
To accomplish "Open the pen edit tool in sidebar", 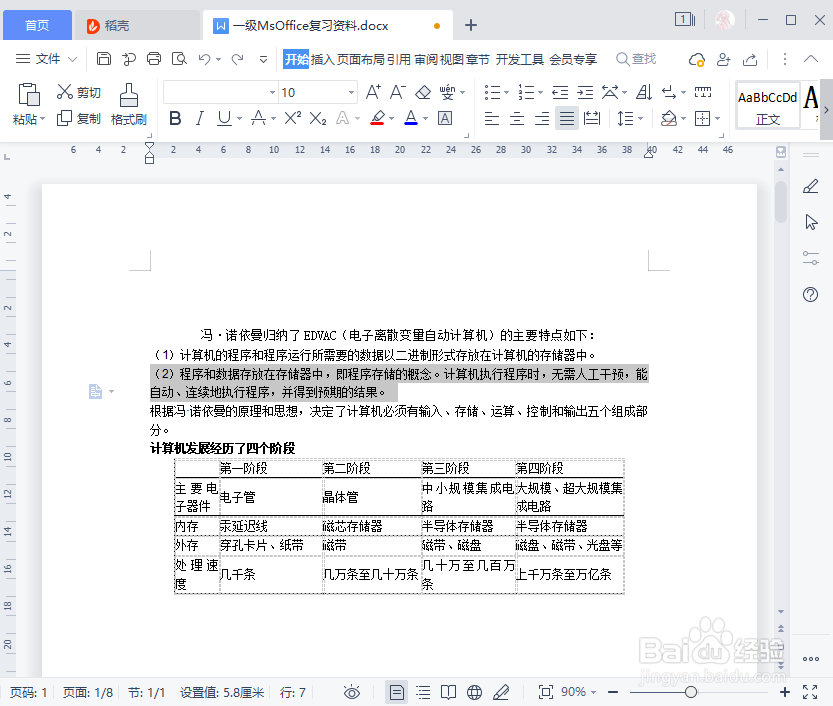I will point(811,186).
